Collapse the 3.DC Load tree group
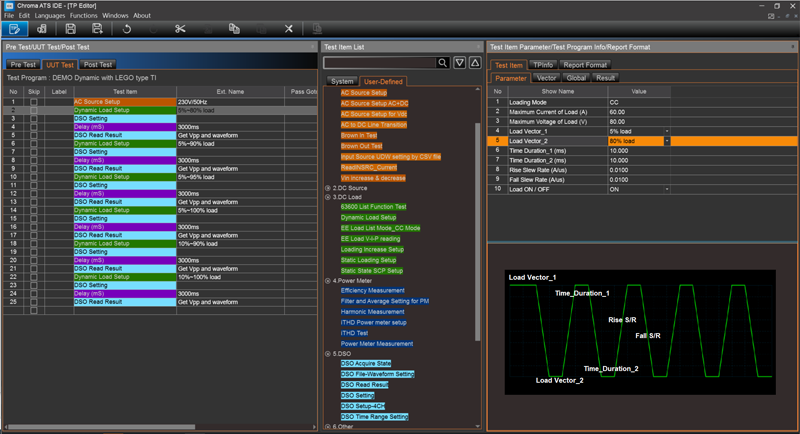Image resolution: width=800 pixels, height=434 pixels. pyautogui.click(x=329, y=197)
